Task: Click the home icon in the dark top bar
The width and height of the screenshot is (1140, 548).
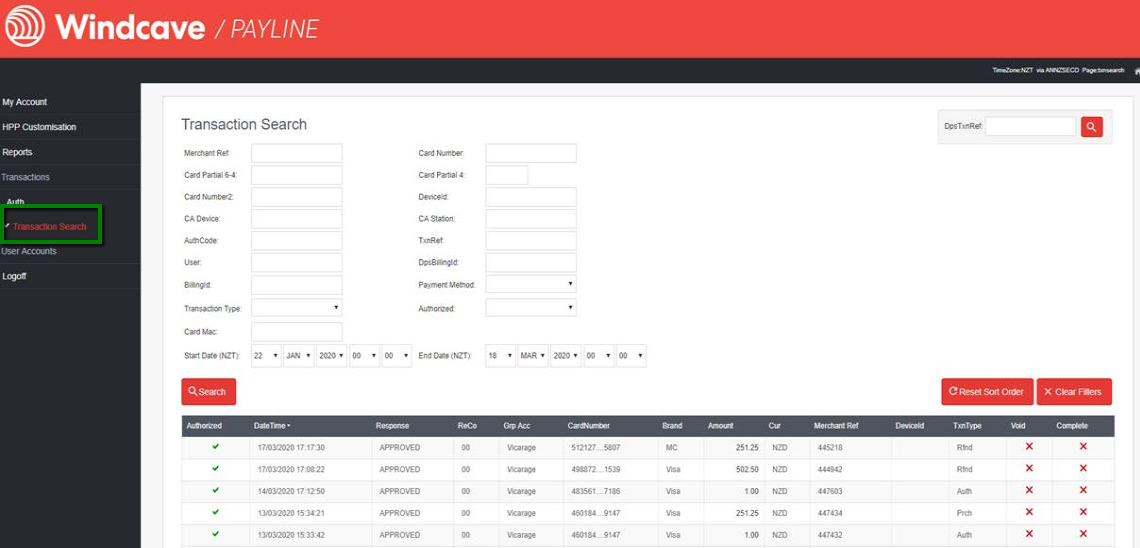Action: (x=1136, y=70)
